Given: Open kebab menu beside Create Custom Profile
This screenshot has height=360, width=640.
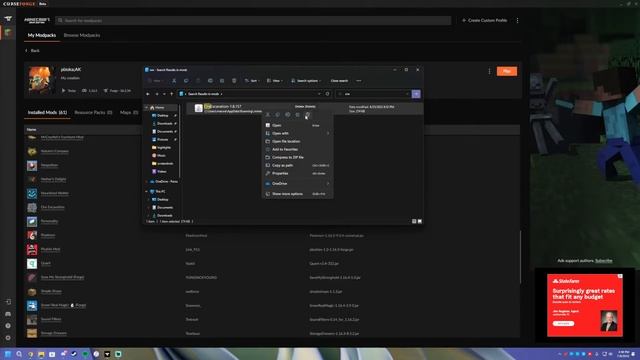Looking at the screenshot, I should tap(517, 20).
